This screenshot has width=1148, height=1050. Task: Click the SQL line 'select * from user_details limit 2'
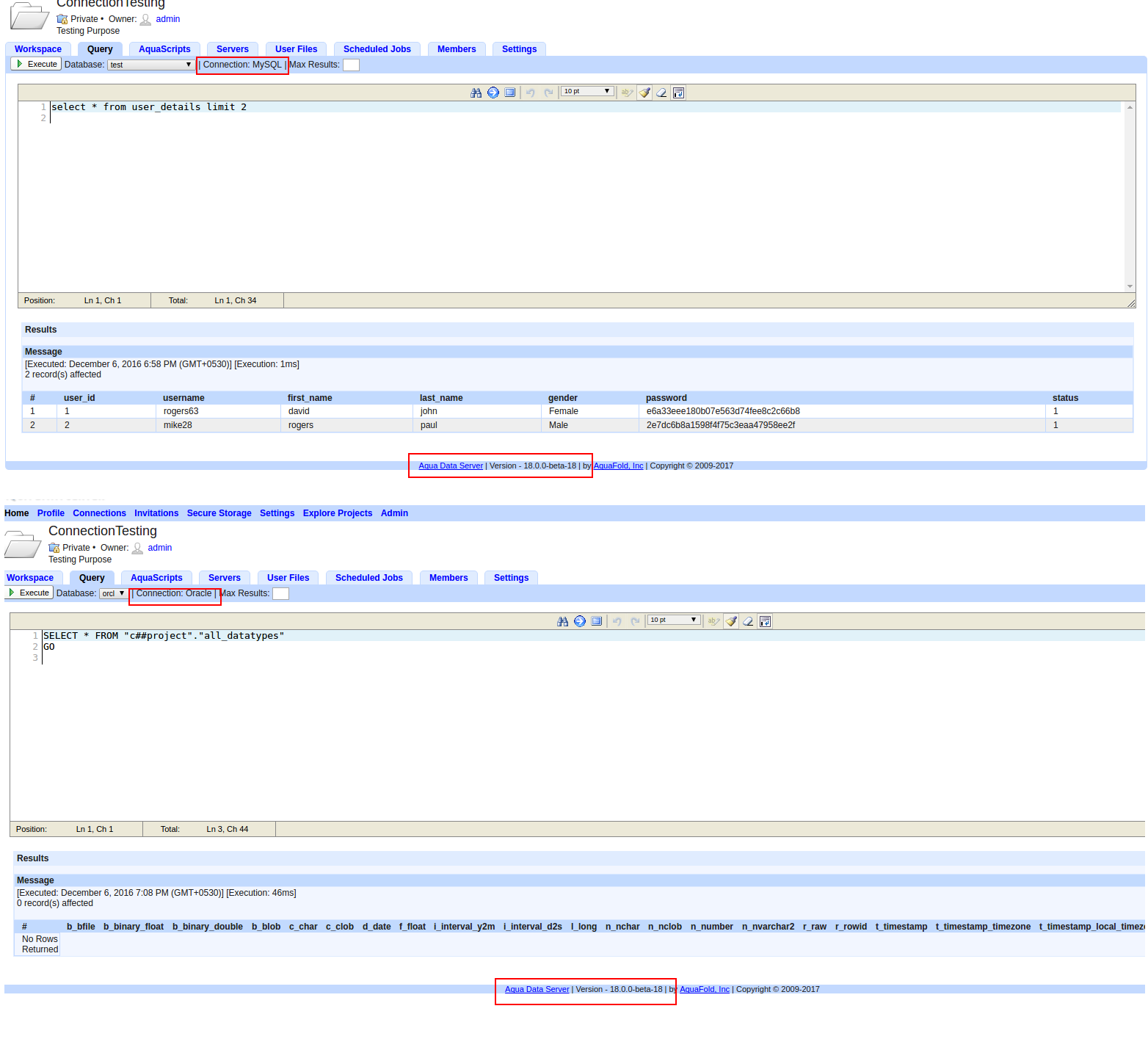(x=149, y=107)
